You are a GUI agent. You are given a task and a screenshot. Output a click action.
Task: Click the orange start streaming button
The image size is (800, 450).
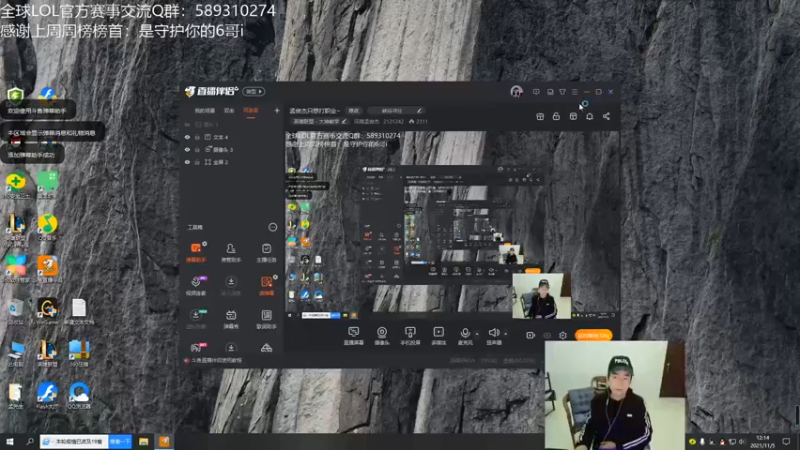(593, 336)
